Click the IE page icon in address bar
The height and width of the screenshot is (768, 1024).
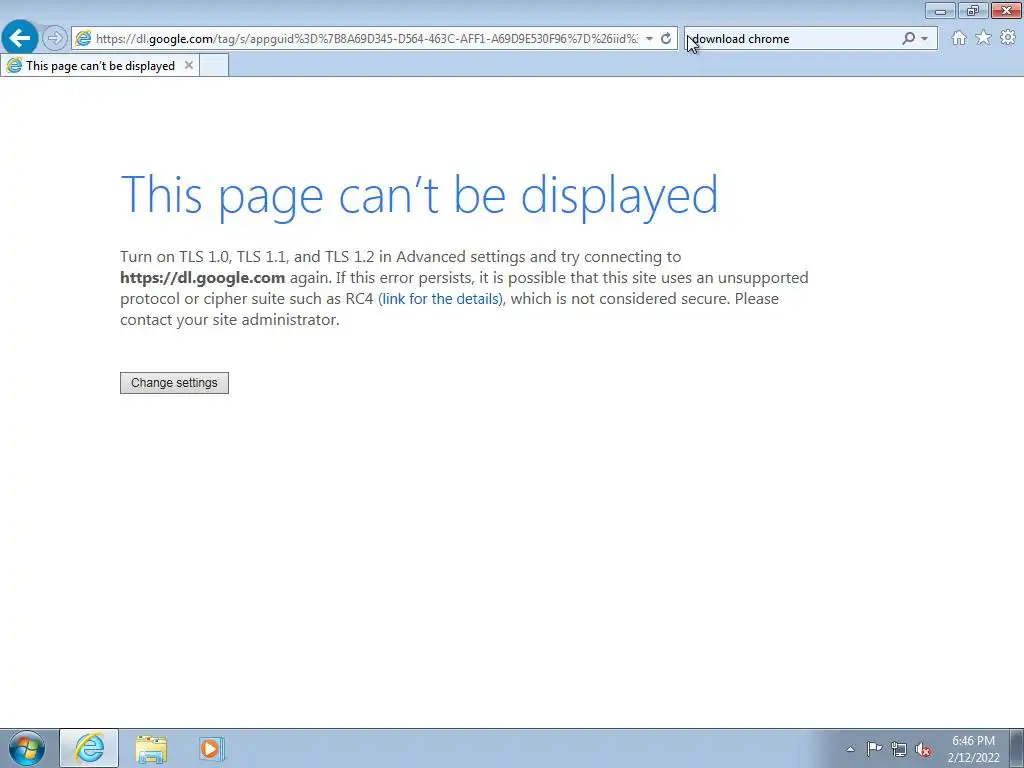pyautogui.click(x=83, y=39)
